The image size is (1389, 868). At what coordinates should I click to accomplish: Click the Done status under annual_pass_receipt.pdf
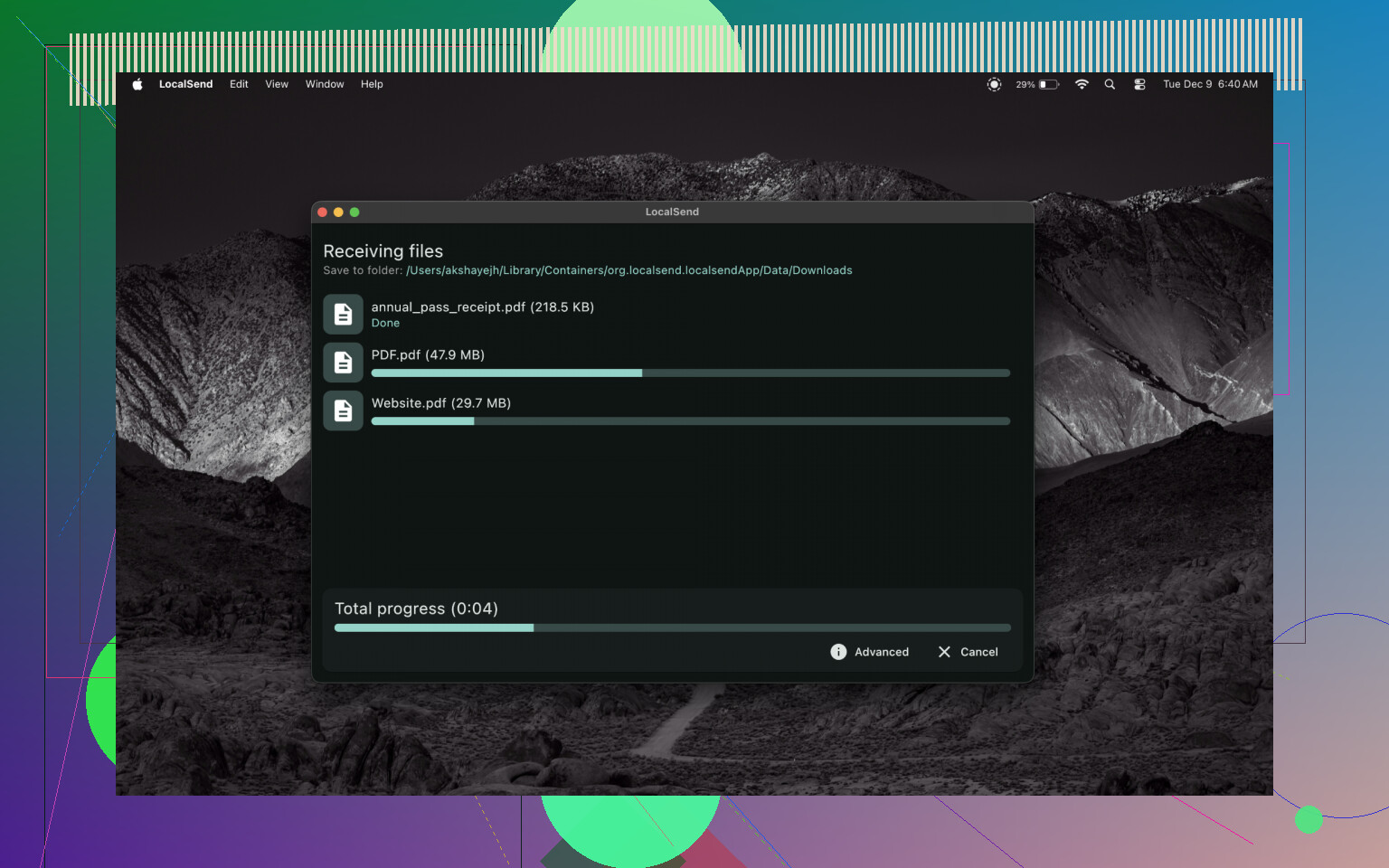385,323
